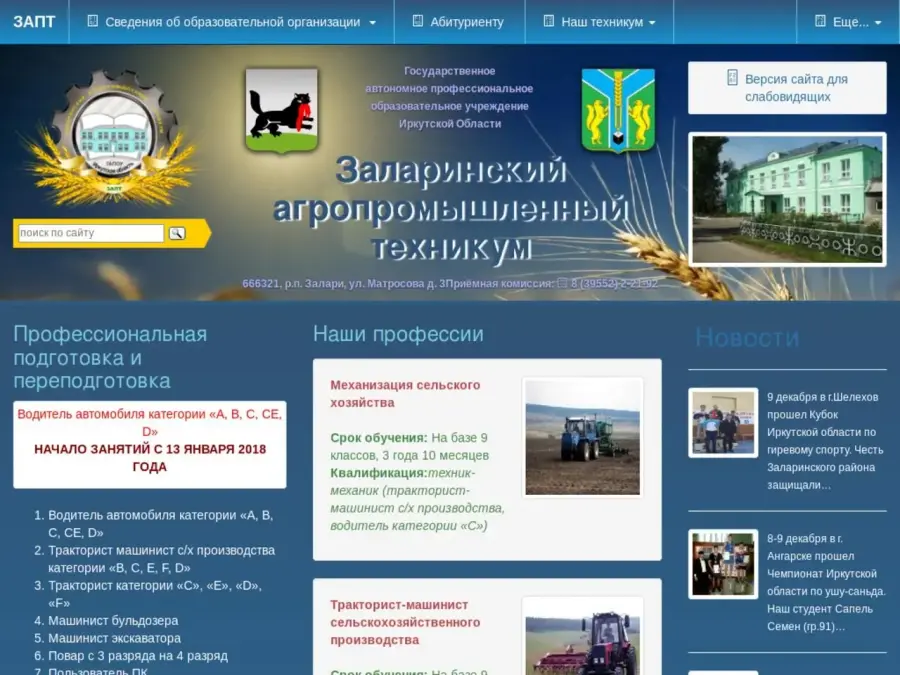Image resolution: width=900 pixels, height=675 pixels.
Task: Click the Zalari district green-blue coat of arms
Action: [618, 110]
